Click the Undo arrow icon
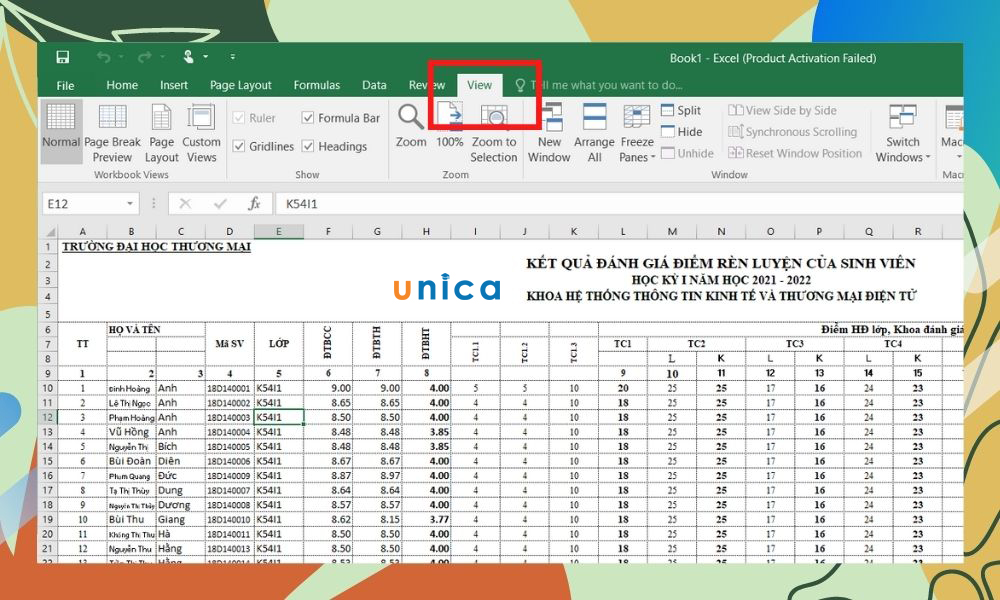The image size is (1000, 600). point(103,57)
